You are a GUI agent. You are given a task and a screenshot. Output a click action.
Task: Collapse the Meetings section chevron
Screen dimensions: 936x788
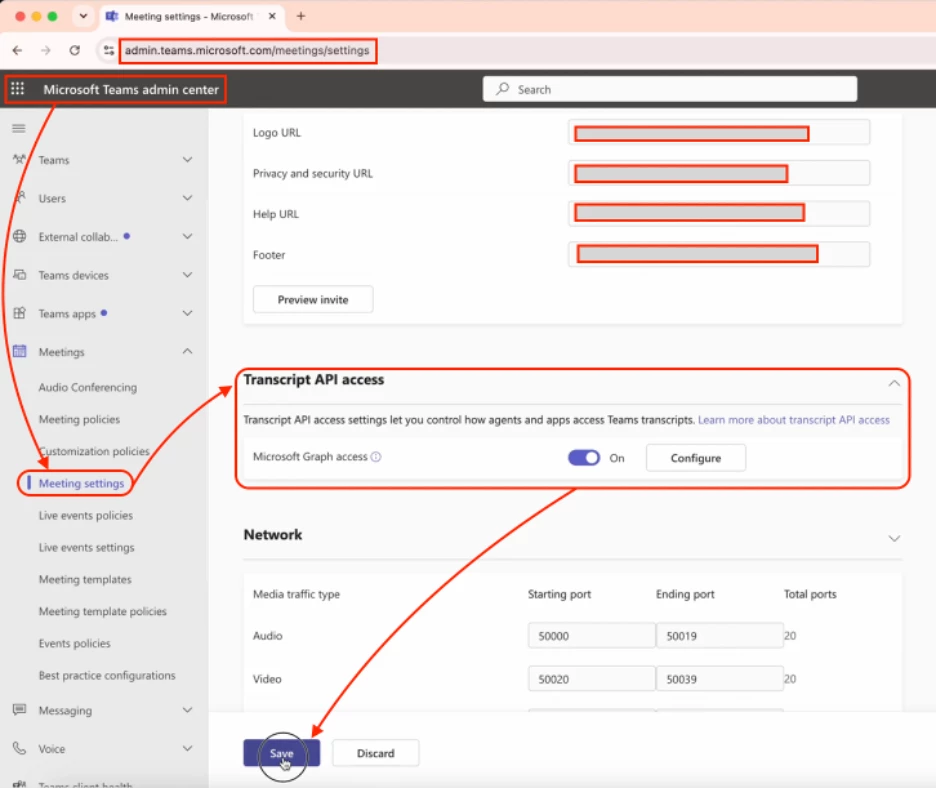[x=187, y=351]
